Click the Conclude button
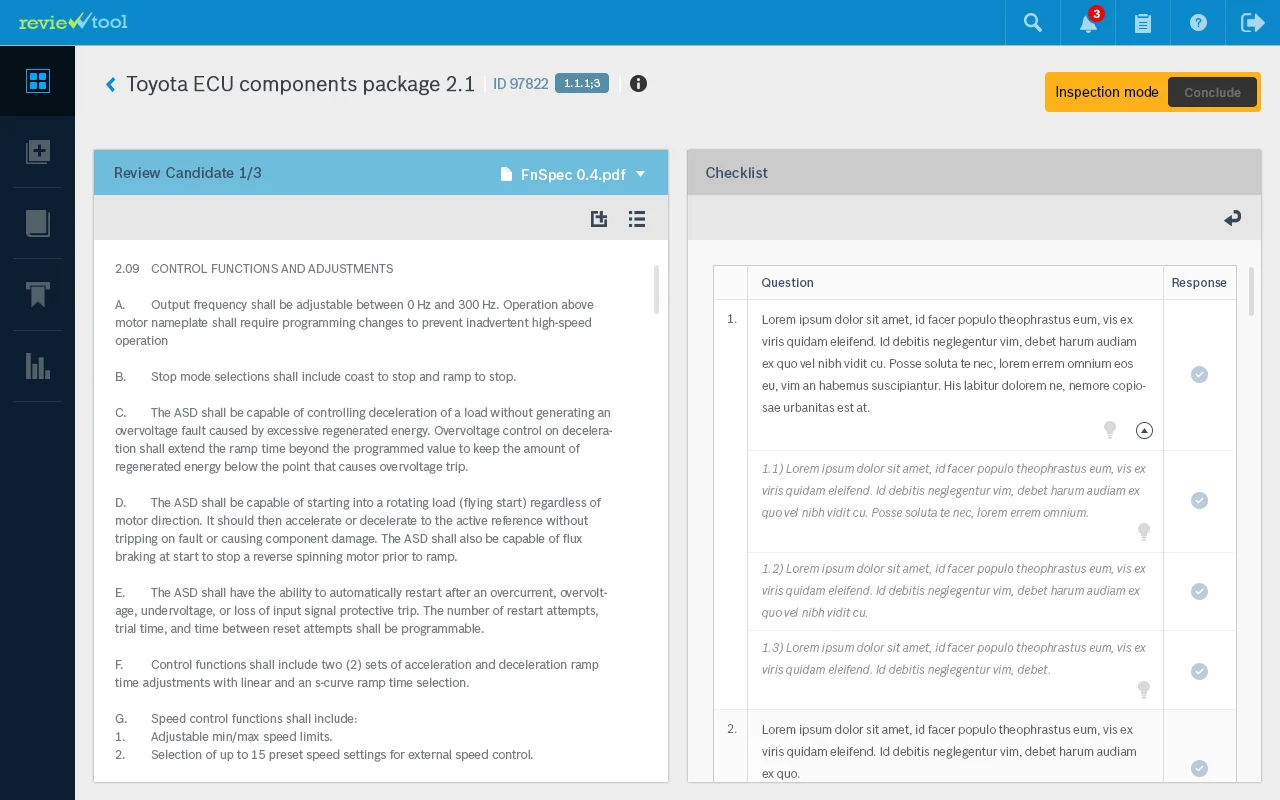This screenshot has width=1280, height=800. (1212, 92)
